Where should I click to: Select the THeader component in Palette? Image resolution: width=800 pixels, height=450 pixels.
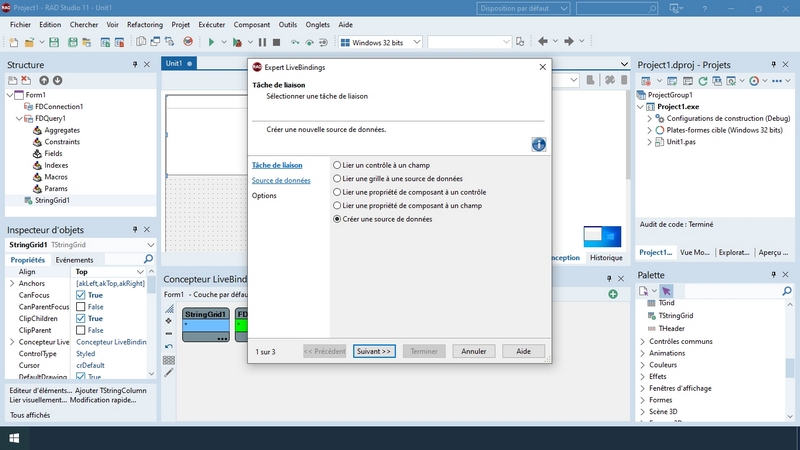(x=671, y=328)
